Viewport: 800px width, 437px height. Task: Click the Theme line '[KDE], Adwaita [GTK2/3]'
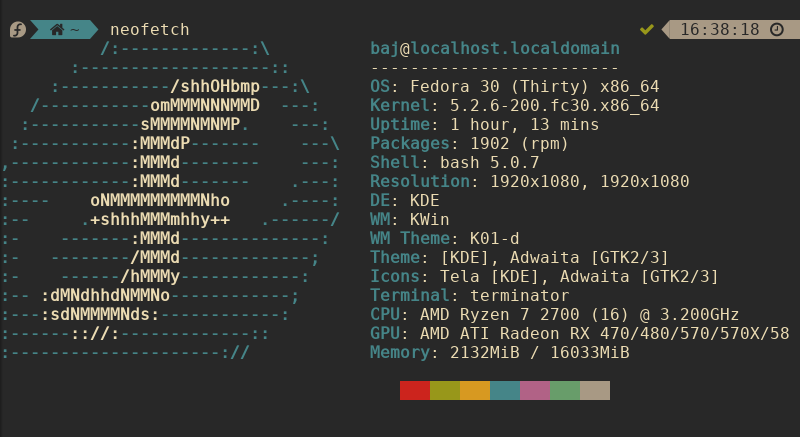pos(555,258)
